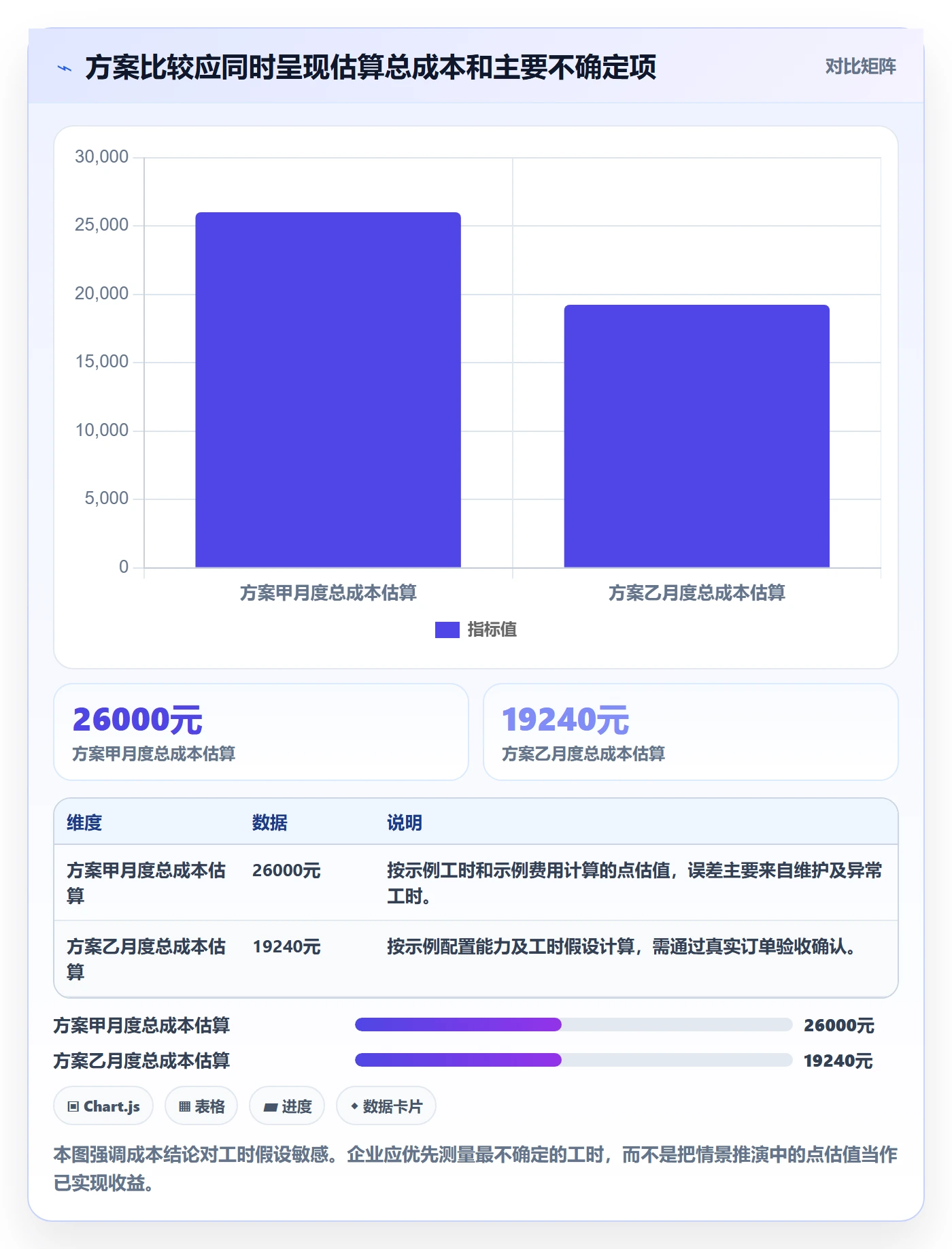Click the title 方案比较应同时呈现估算总成本

pos(371,67)
